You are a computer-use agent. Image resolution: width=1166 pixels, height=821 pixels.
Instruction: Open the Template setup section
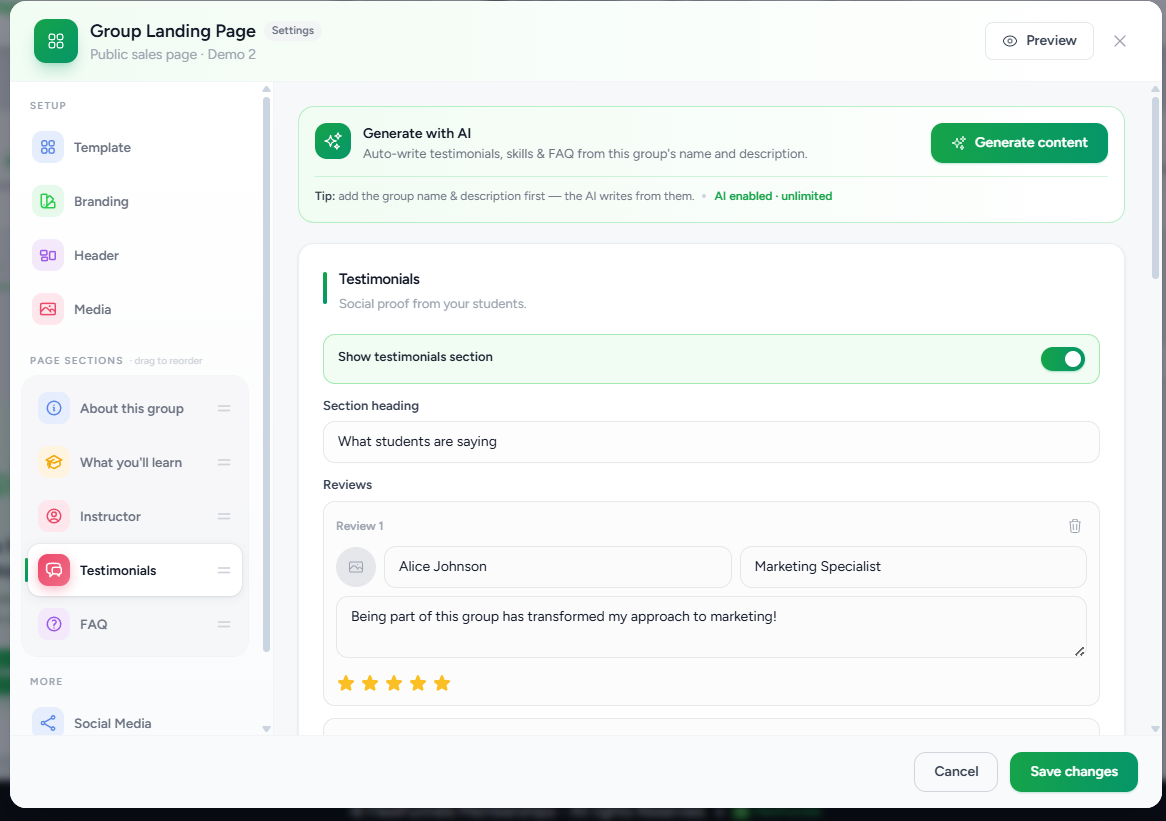137,147
